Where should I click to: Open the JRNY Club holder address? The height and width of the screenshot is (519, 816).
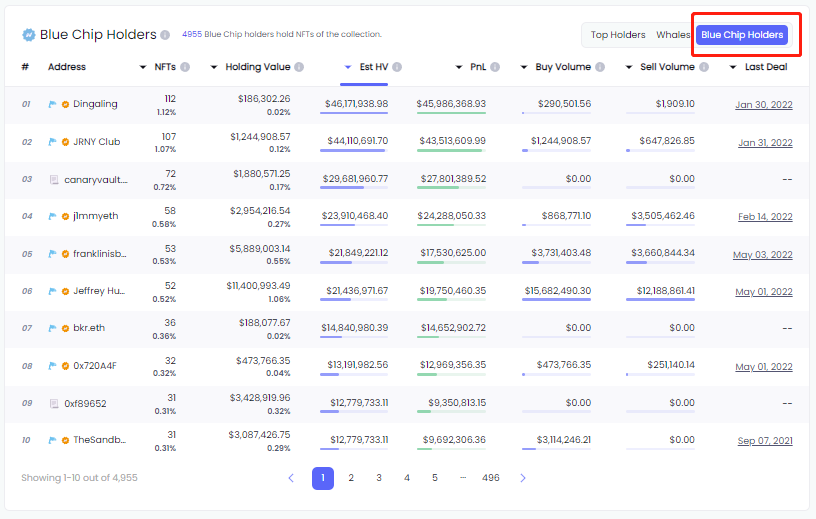coord(97,142)
